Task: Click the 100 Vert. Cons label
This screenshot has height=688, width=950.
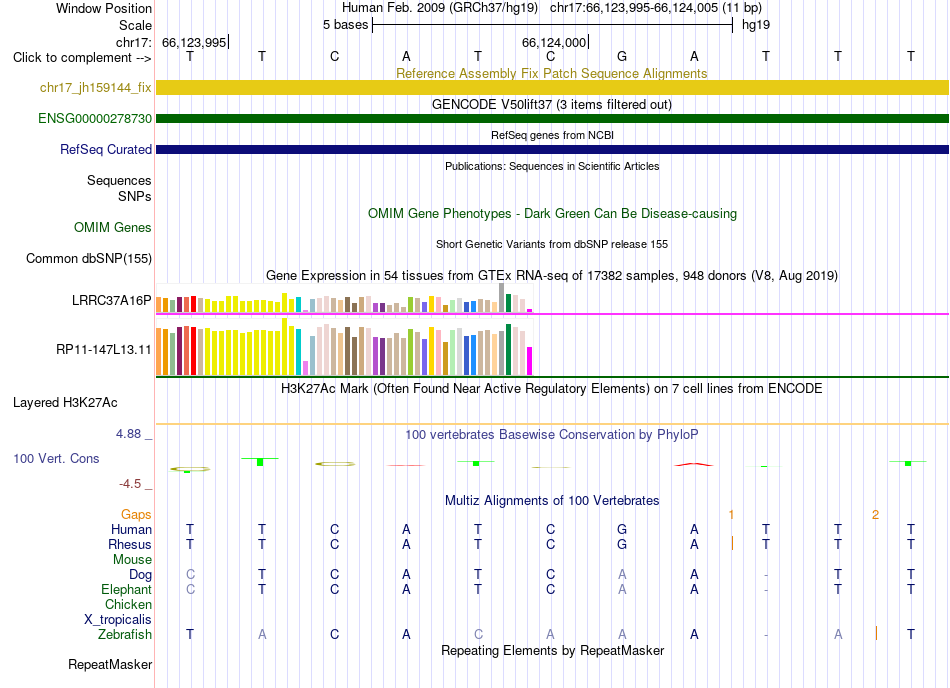Action: click(56, 458)
